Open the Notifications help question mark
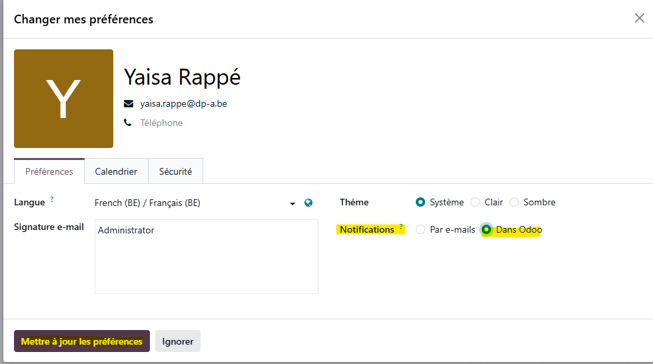The image size is (653, 364). pos(401,227)
